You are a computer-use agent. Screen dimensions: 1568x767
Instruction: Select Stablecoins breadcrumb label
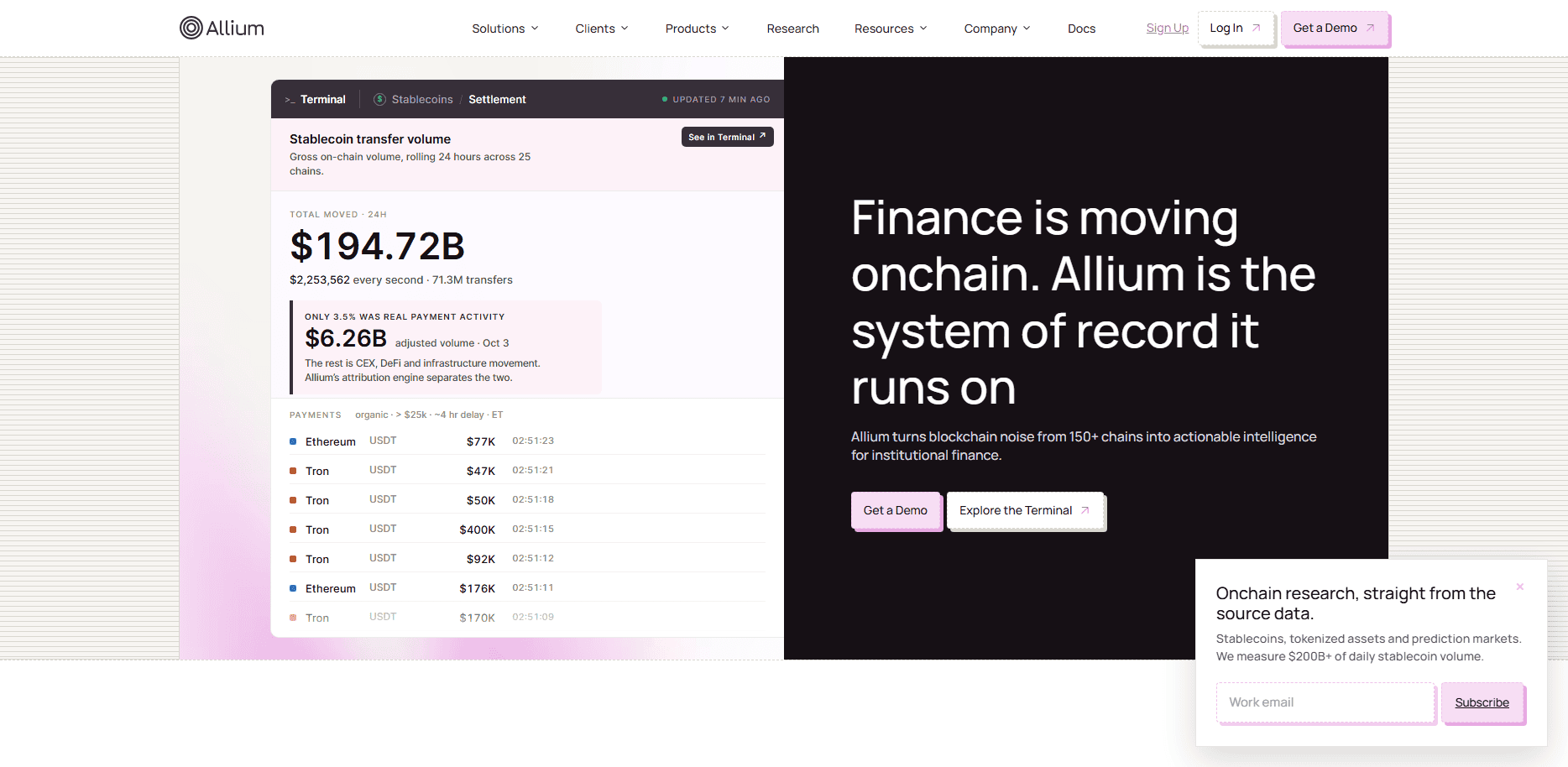click(422, 99)
